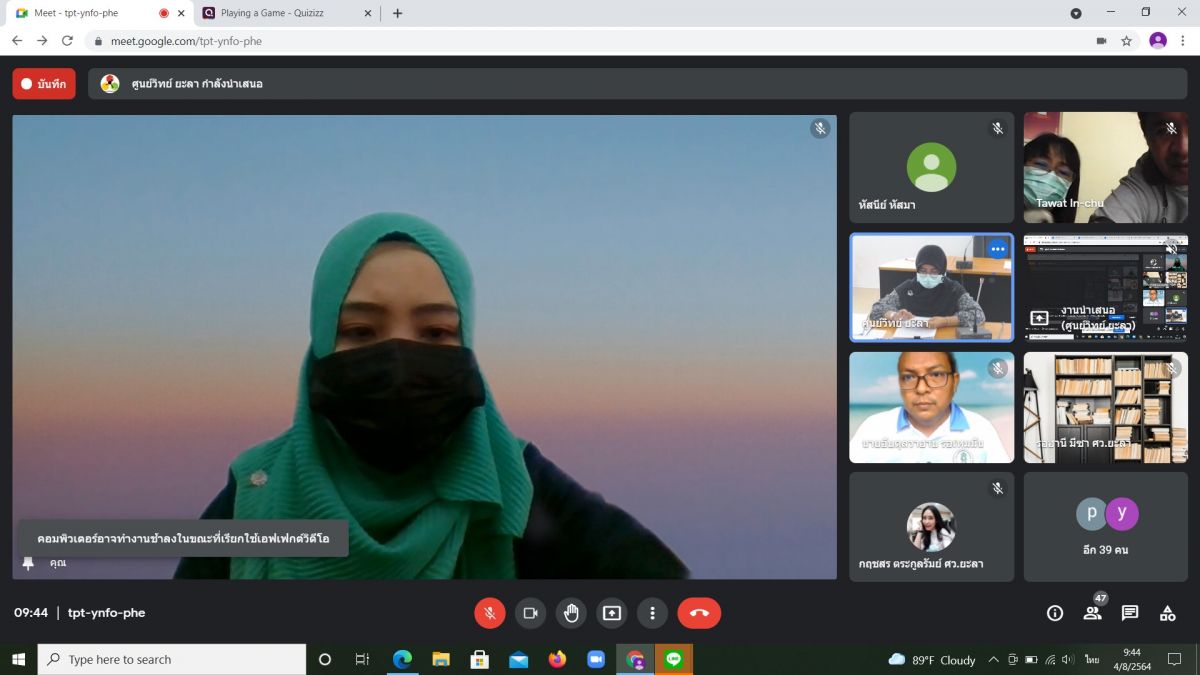Viewport: 1200px width, 675px height.
Task: Open more options three-dot menu
Action: (x=652, y=613)
